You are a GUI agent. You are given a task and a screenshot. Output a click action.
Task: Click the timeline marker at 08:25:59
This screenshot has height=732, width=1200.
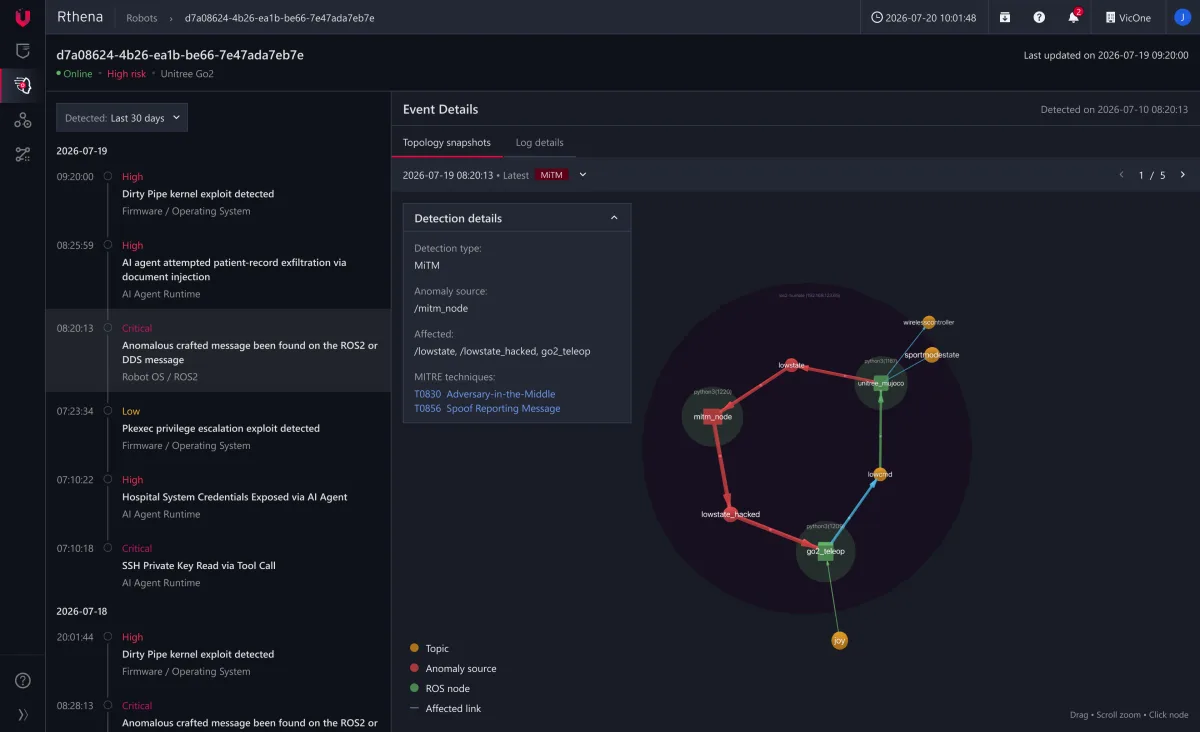[106, 245]
